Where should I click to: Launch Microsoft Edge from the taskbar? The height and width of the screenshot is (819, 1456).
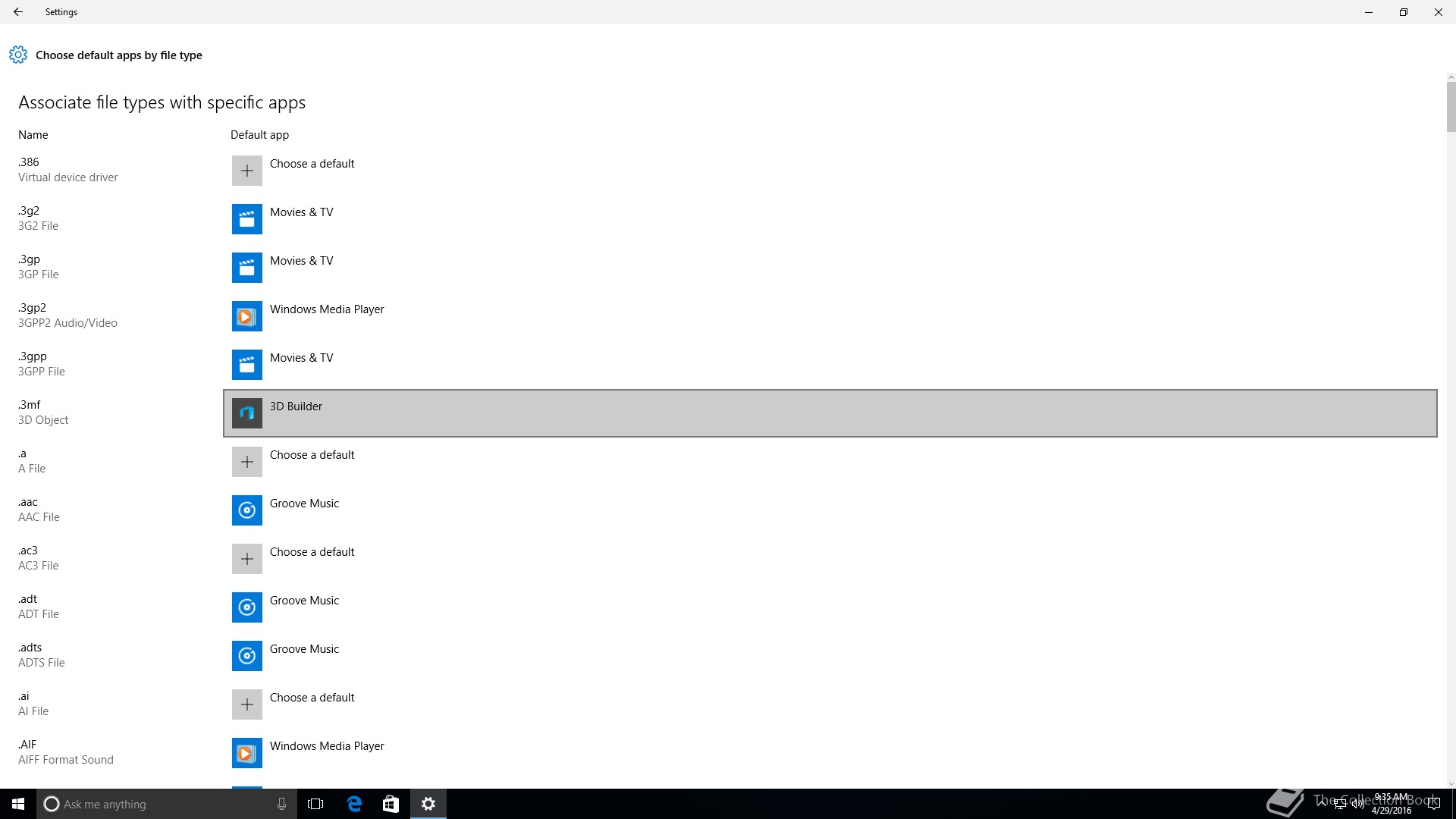coord(354,804)
